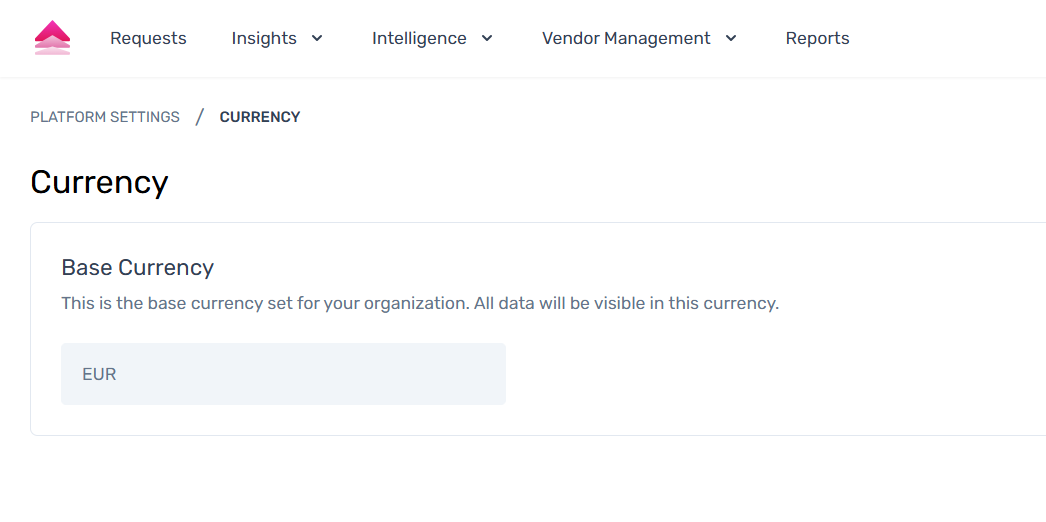Viewport: 1046px width, 522px height.
Task: Expand the Vendor Management chevron arrow
Action: [731, 38]
